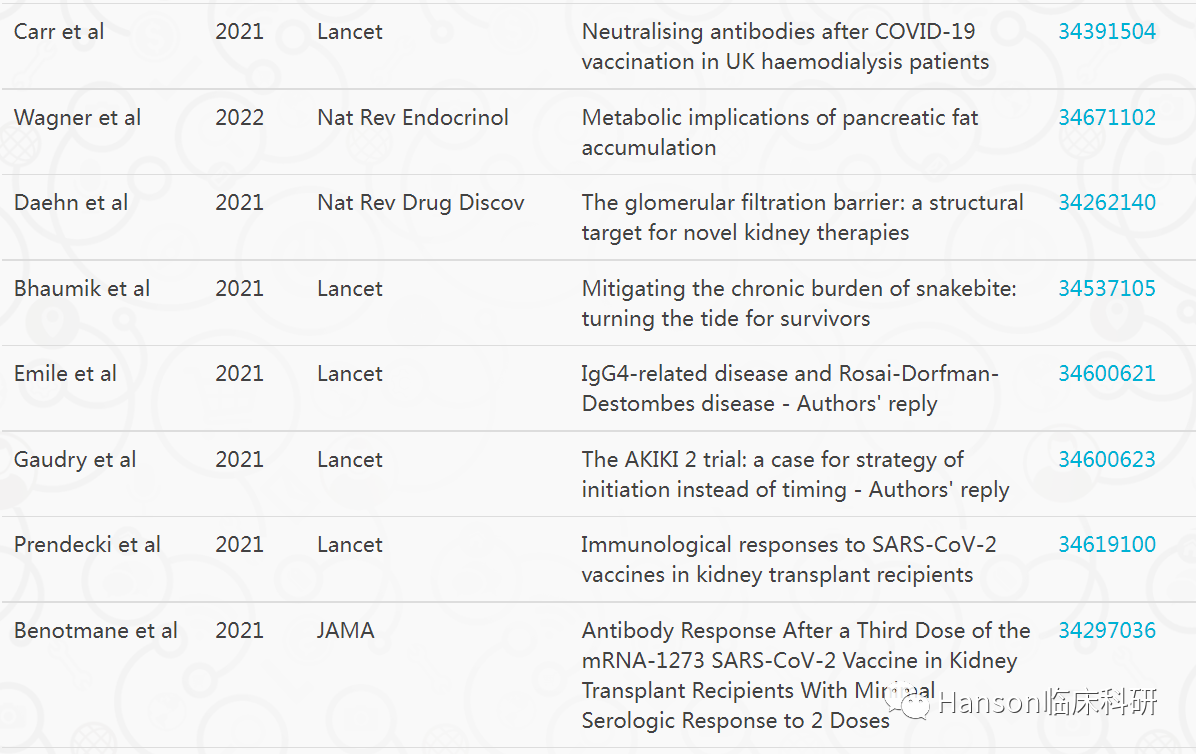Select the Carr et al author cell

59,31
